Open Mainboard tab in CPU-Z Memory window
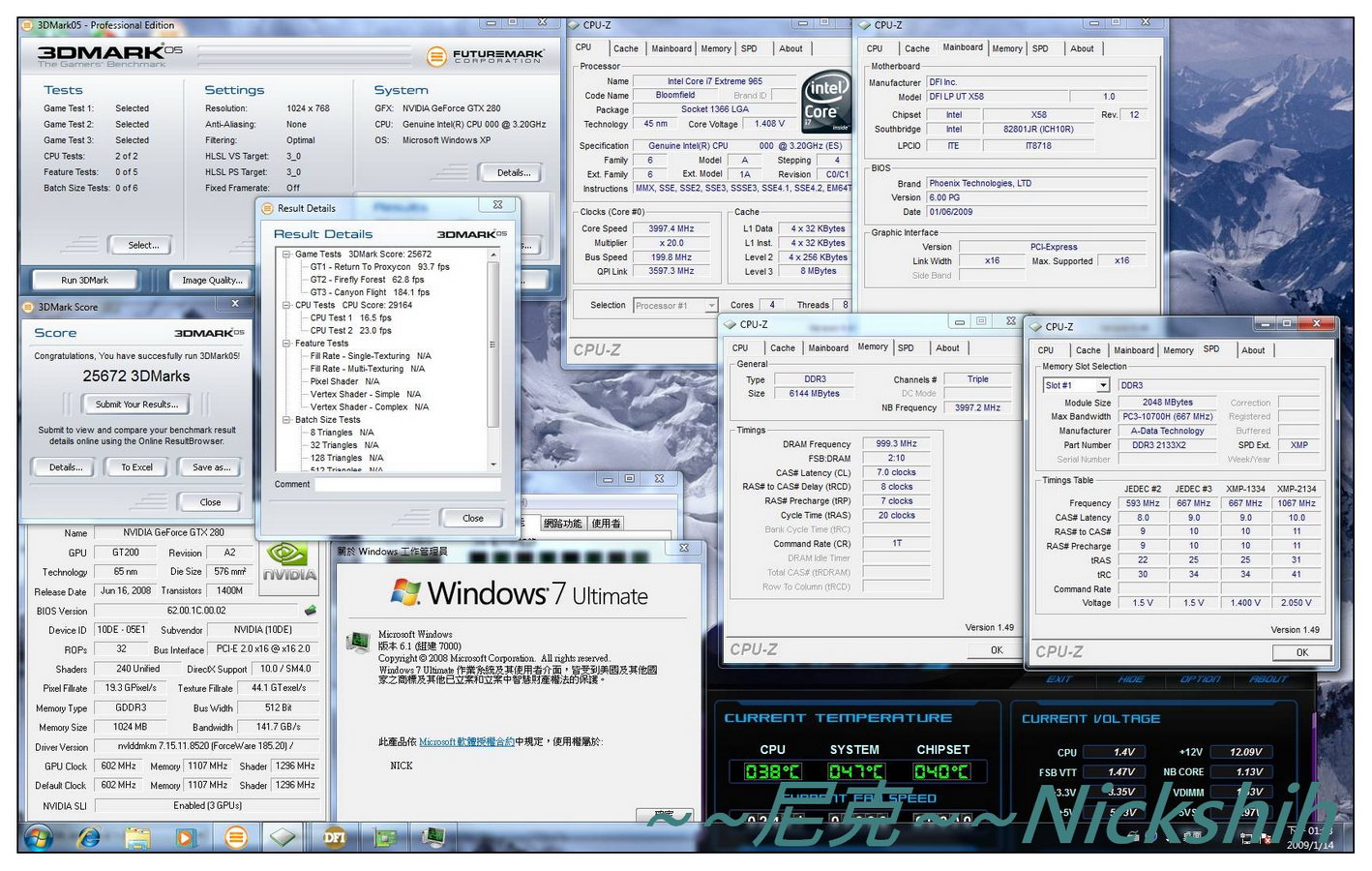Image resolution: width=1372 pixels, height=871 pixels. (828, 347)
